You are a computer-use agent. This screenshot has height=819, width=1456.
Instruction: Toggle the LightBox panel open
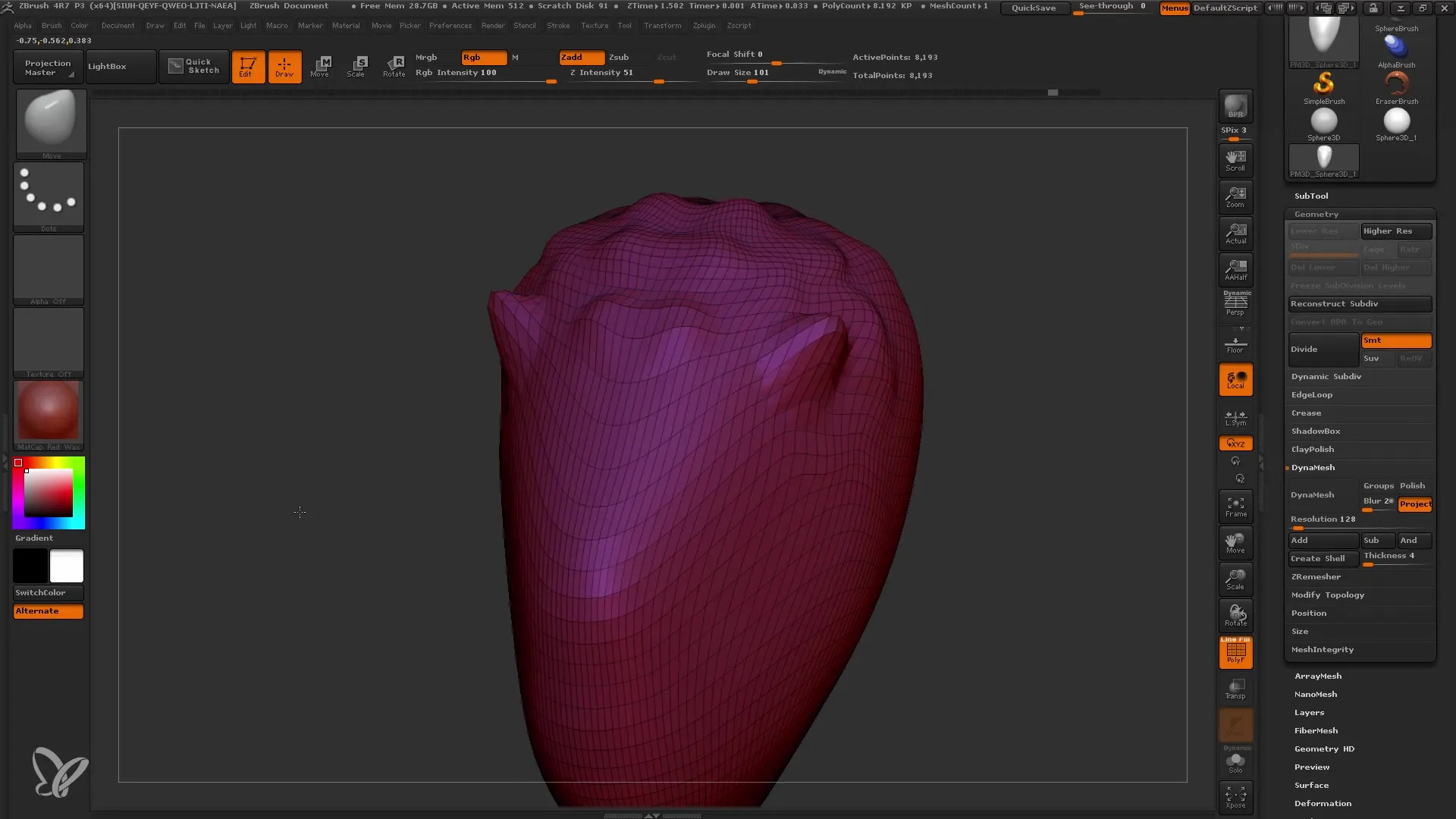(x=107, y=67)
